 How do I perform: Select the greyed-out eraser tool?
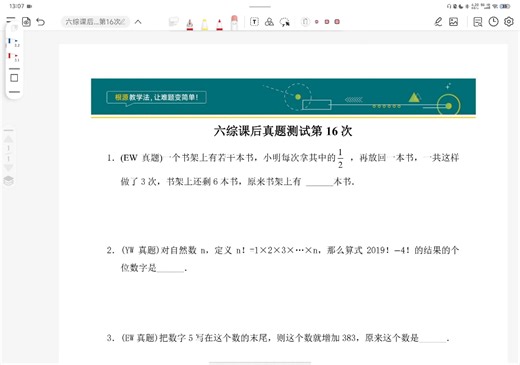pos(174,22)
